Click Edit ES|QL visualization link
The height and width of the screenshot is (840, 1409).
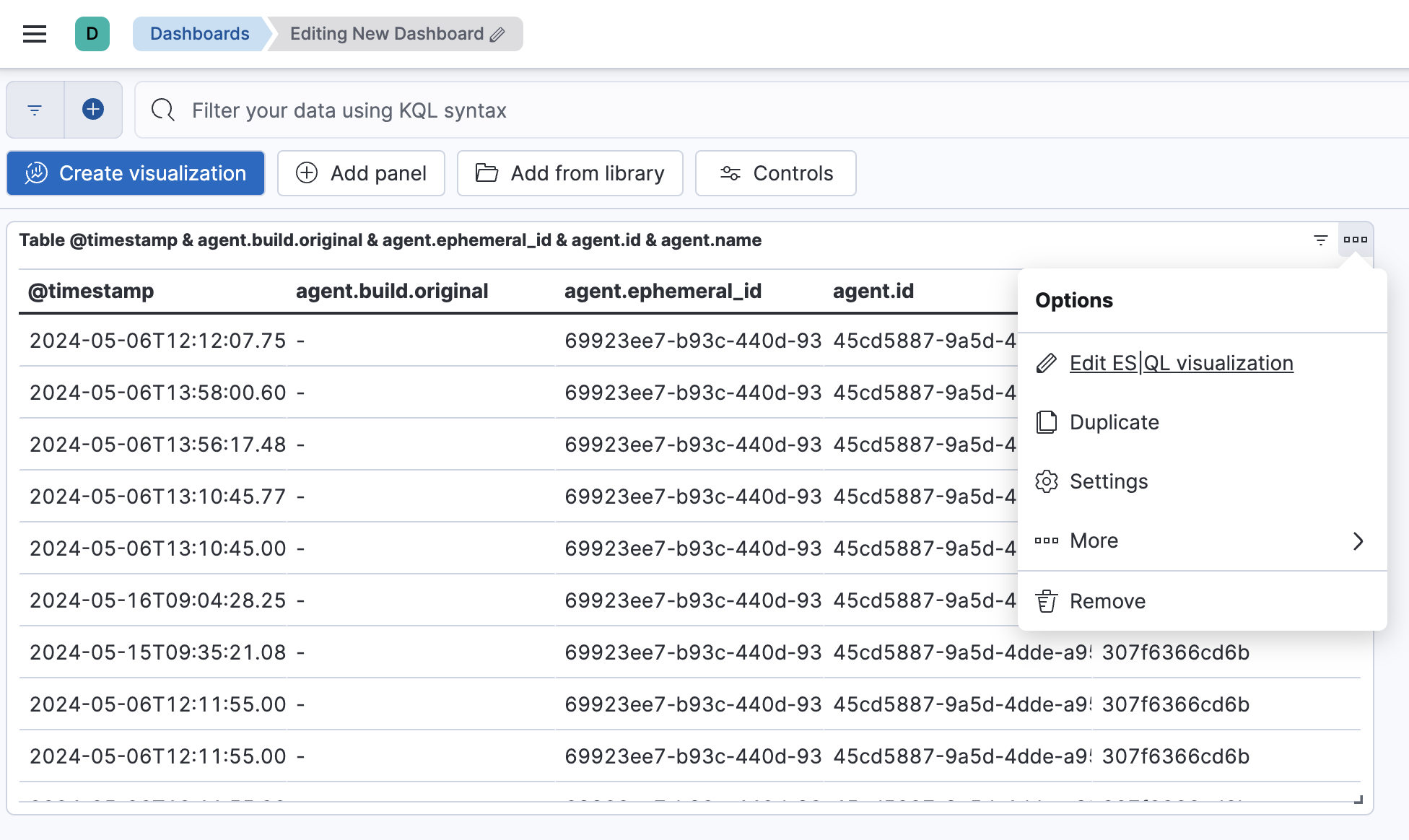(1182, 363)
